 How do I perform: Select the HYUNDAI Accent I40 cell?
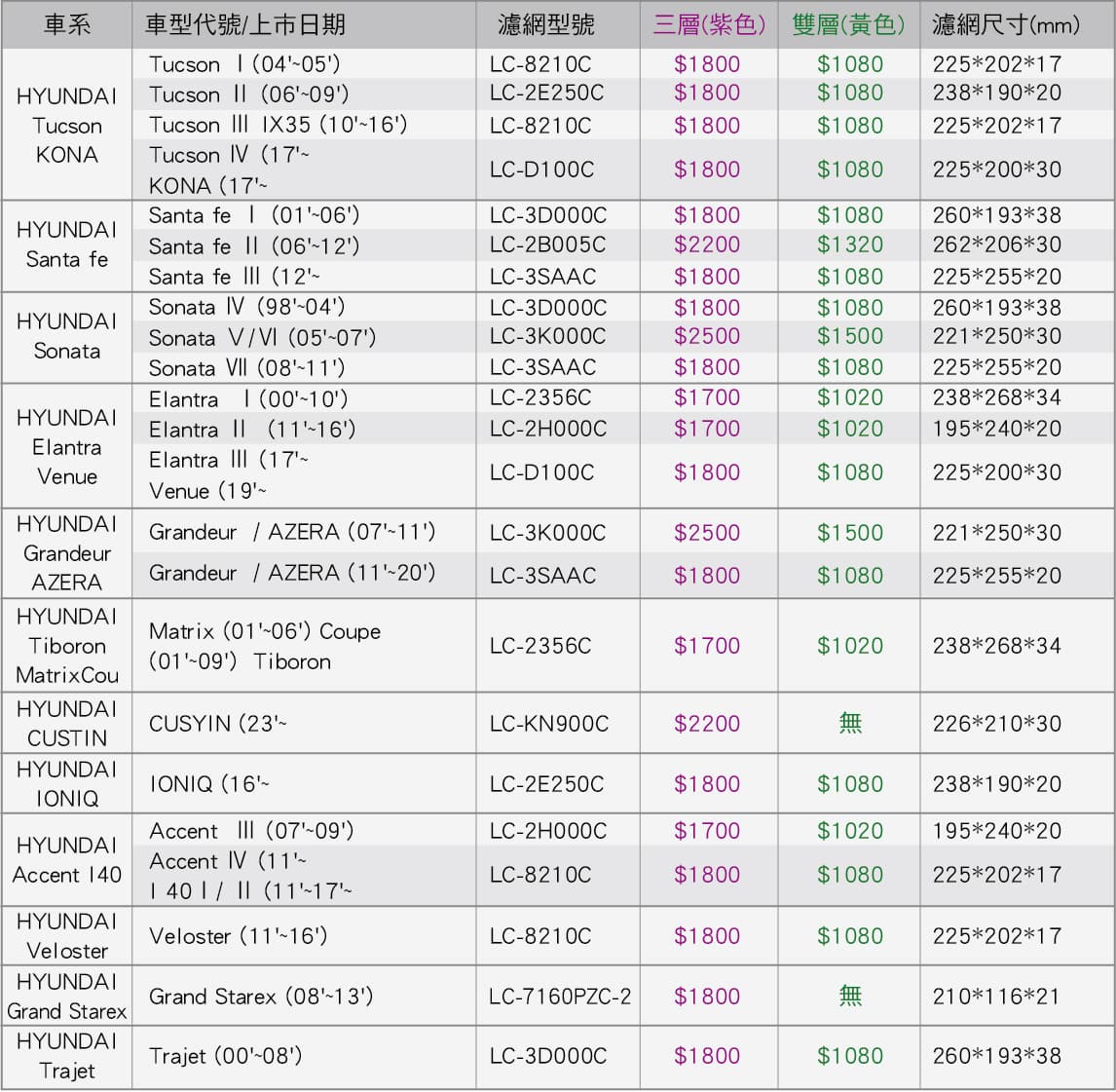point(67,860)
